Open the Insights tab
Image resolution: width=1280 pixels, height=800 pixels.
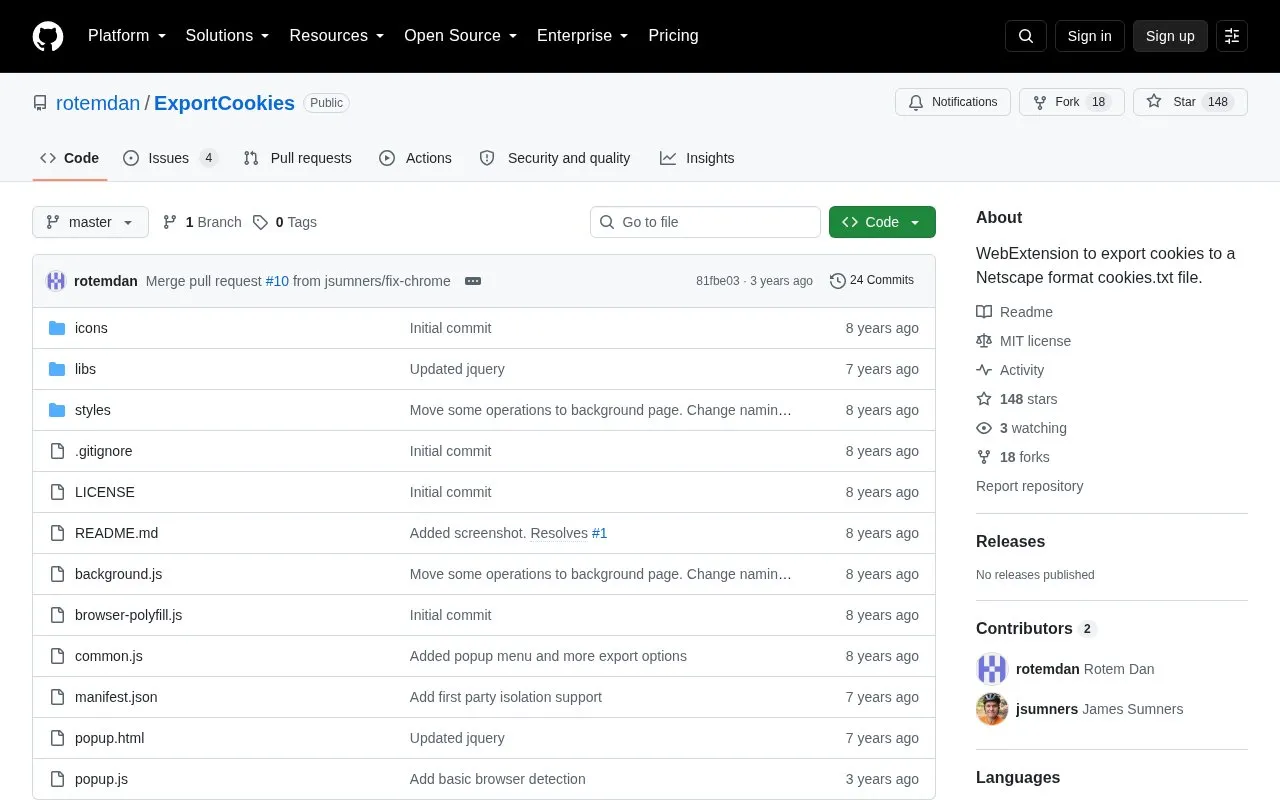pyautogui.click(x=697, y=158)
